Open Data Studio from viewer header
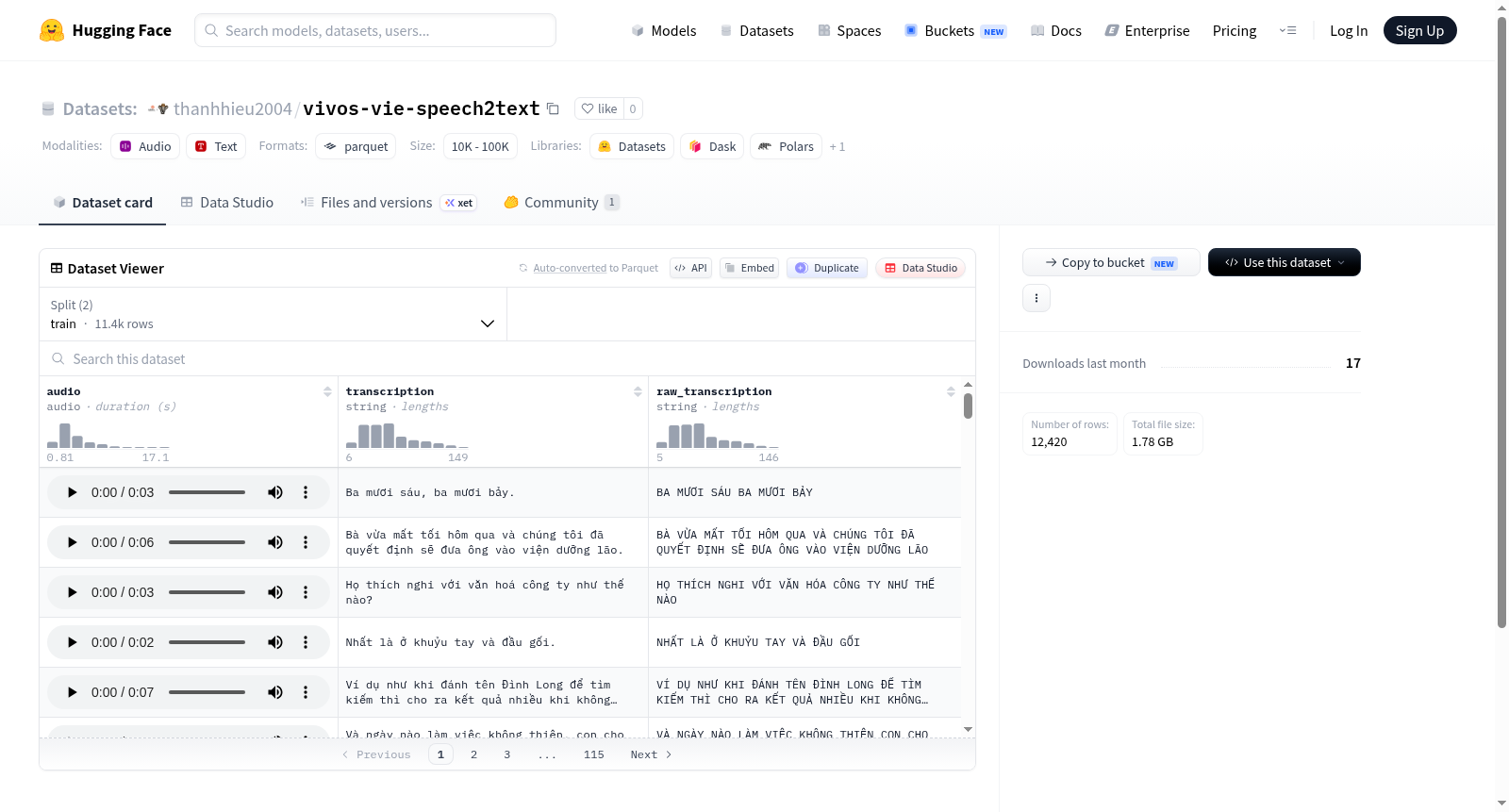The width and height of the screenshot is (1509, 812). tap(920, 268)
